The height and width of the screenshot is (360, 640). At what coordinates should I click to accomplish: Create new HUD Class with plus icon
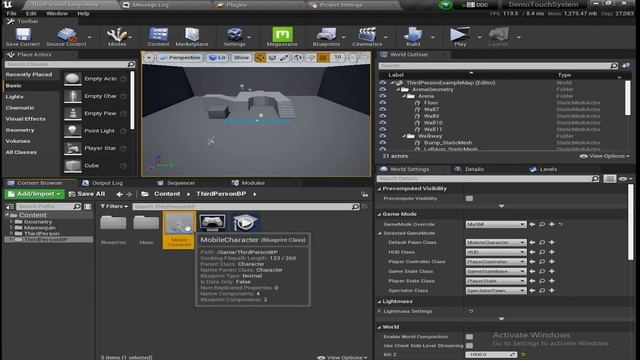click(552, 252)
